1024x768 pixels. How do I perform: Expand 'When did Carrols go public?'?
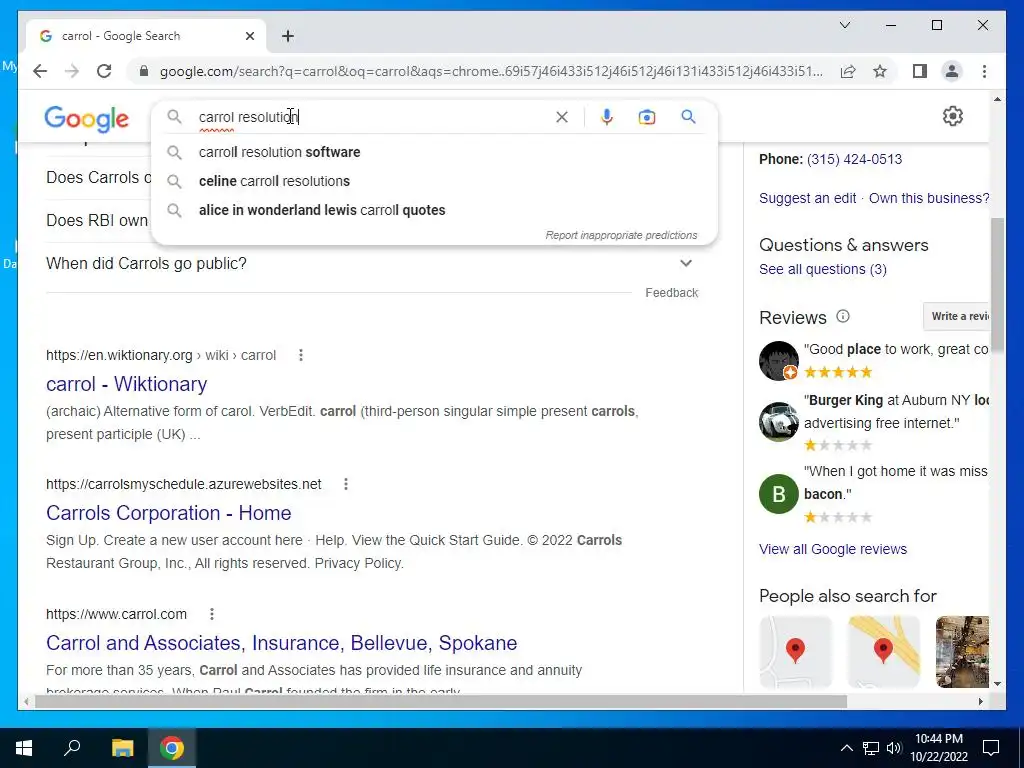[x=372, y=264]
